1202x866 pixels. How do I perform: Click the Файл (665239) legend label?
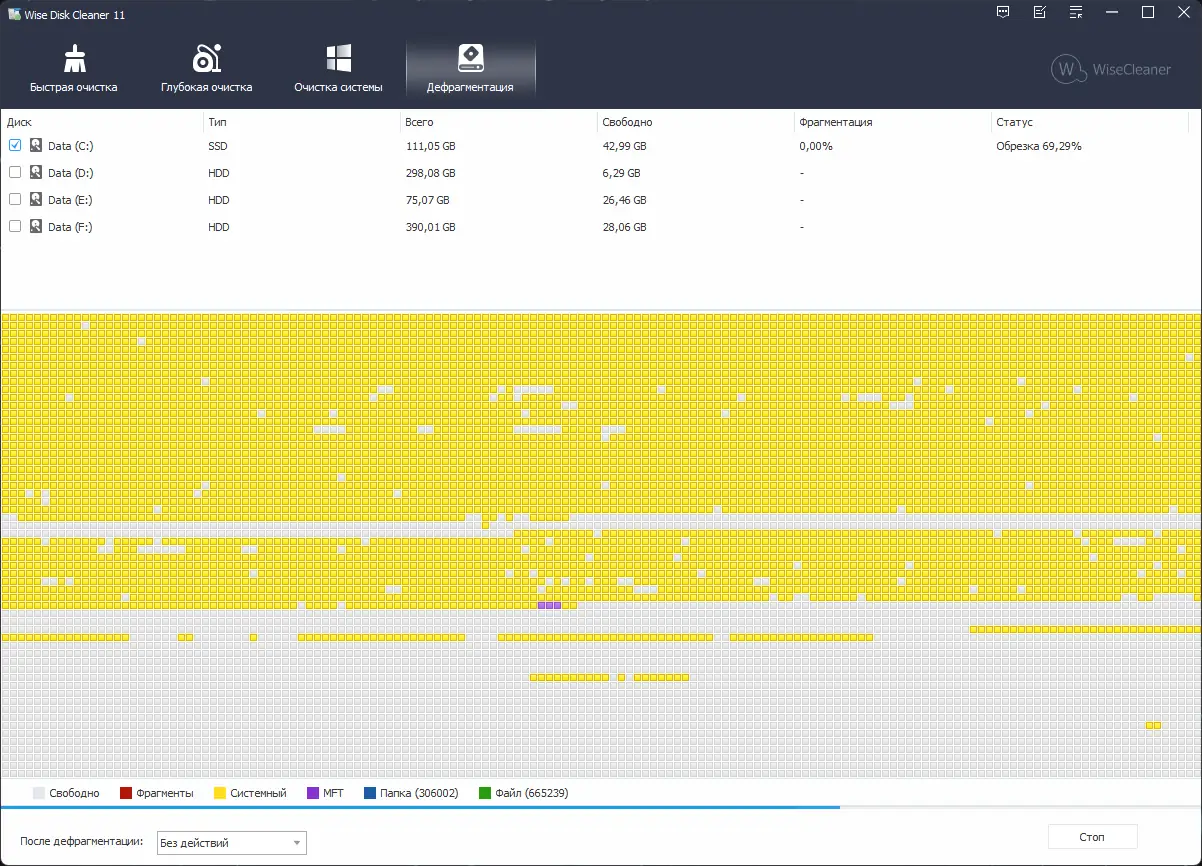pyautogui.click(x=532, y=793)
